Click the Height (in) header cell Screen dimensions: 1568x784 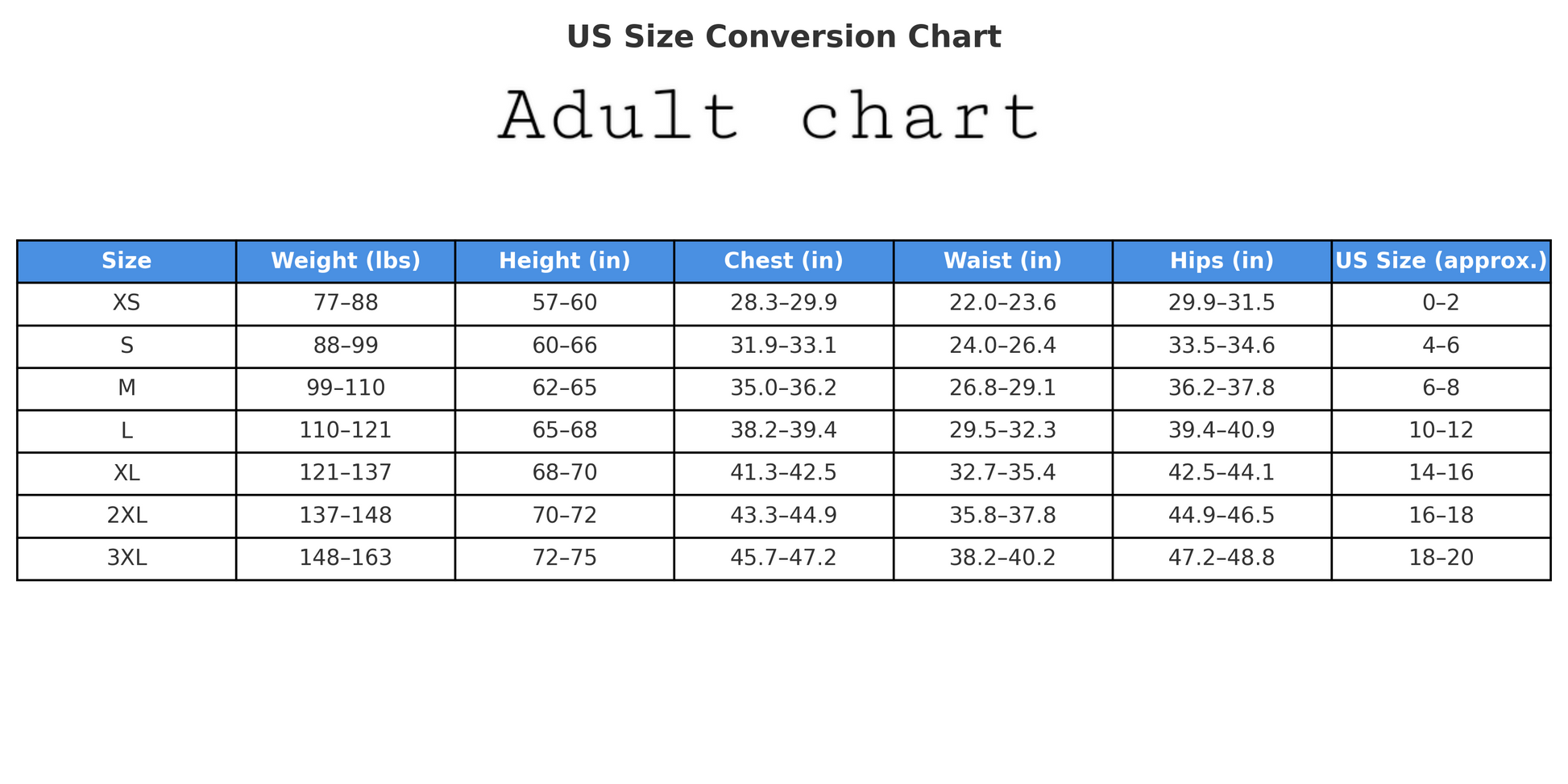tap(564, 261)
